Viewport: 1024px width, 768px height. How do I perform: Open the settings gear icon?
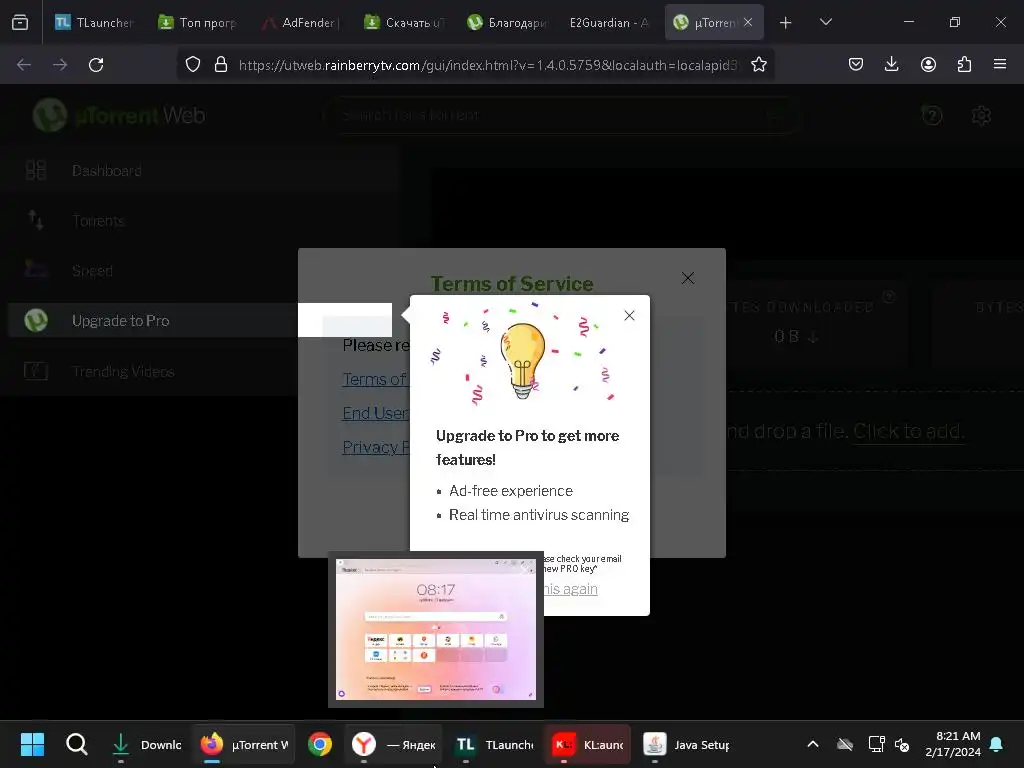(981, 116)
